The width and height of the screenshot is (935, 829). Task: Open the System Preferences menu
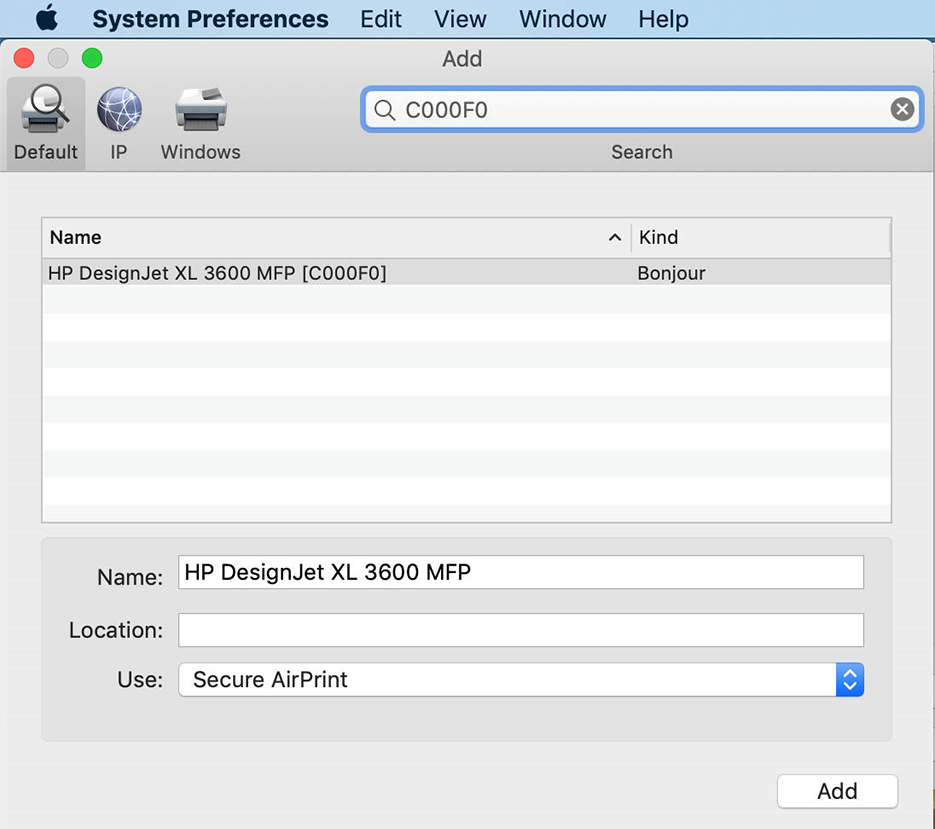point(210,19)
